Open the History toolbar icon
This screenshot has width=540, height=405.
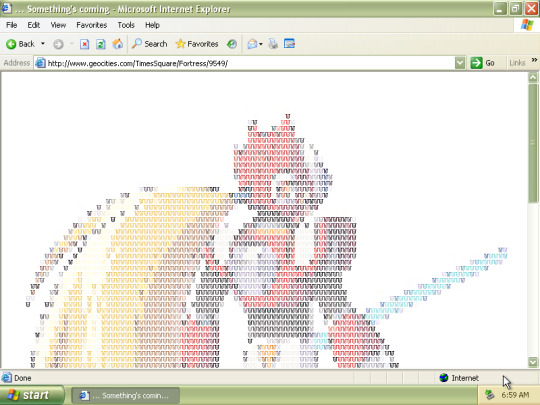pos(232,44)
